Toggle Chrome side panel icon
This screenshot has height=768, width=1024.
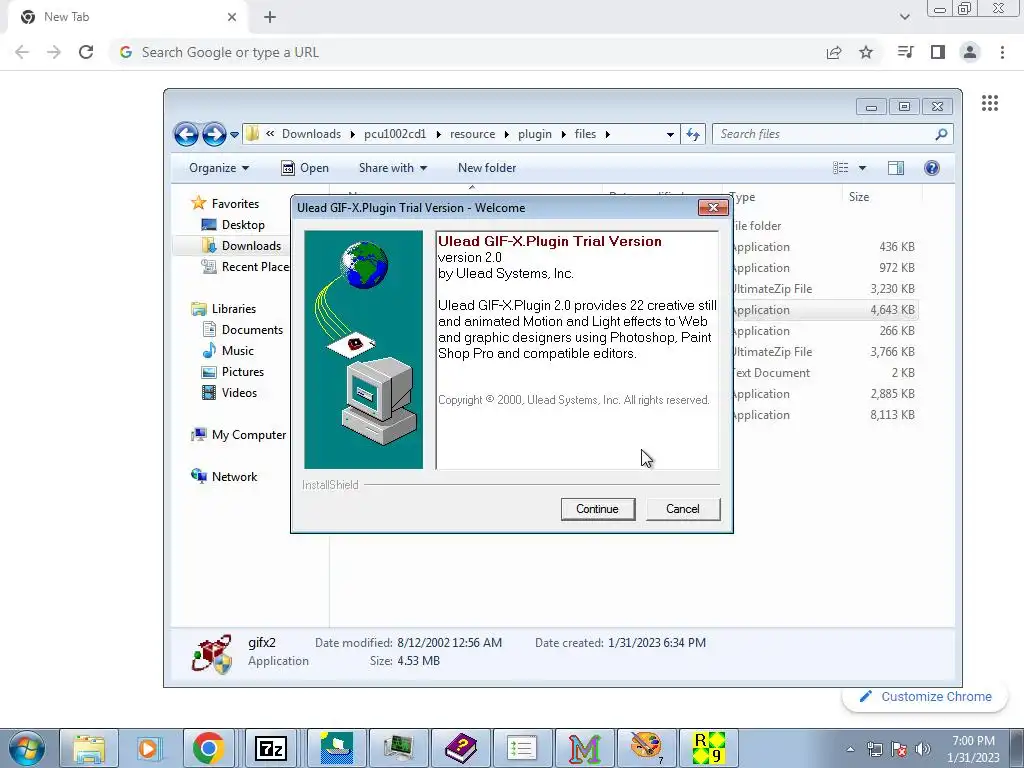coord(938,52)
